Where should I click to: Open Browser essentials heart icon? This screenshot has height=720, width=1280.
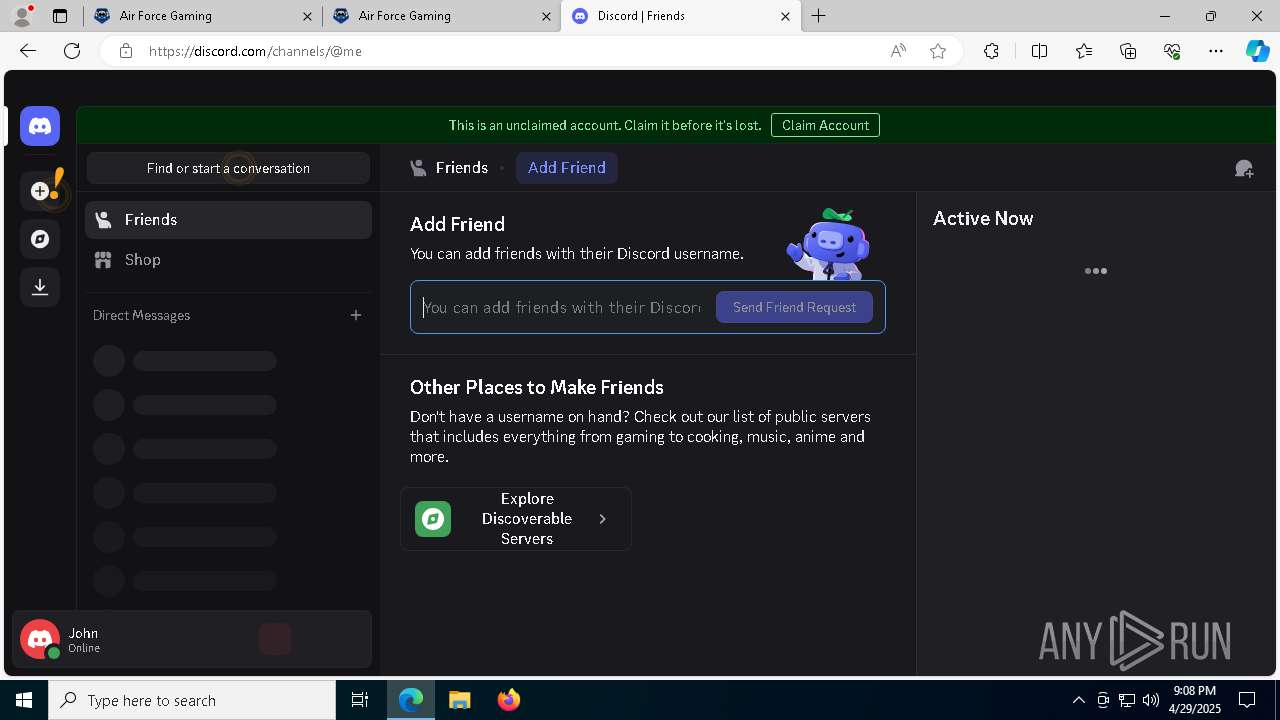(1172, 51)
